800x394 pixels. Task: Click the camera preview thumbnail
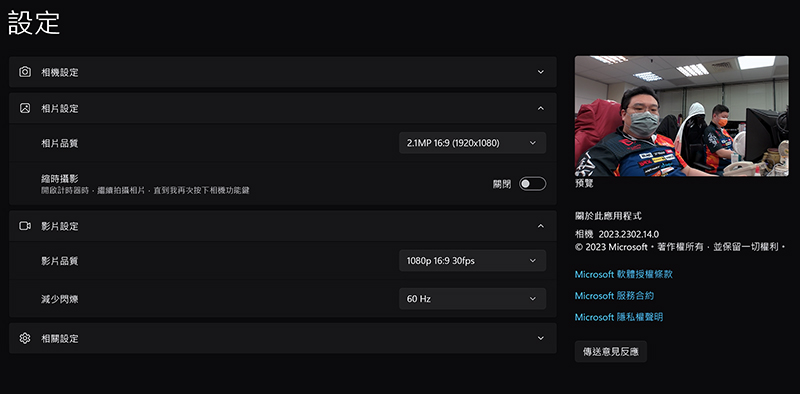click(x=681, y=116)
